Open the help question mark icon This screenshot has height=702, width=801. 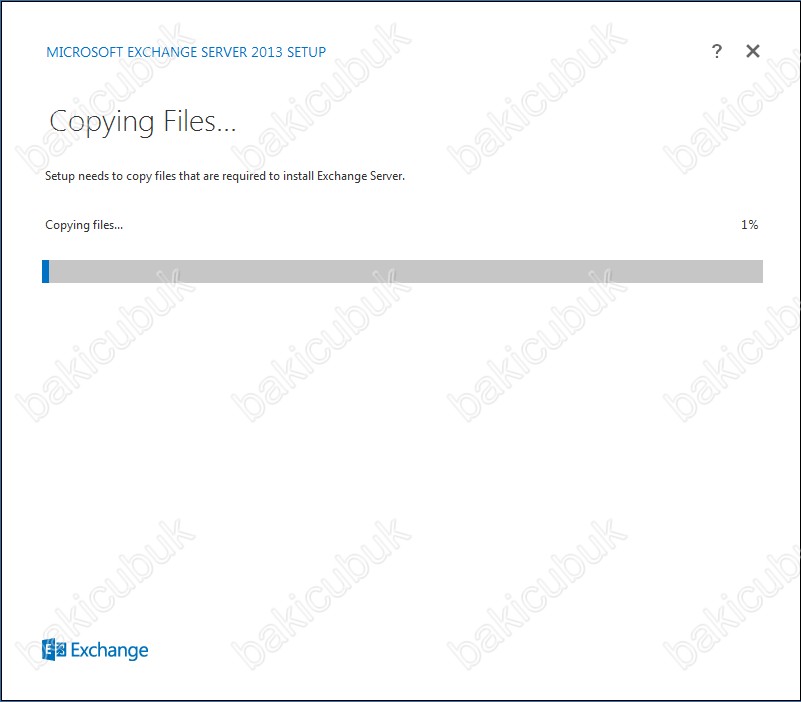click(717, 51)
